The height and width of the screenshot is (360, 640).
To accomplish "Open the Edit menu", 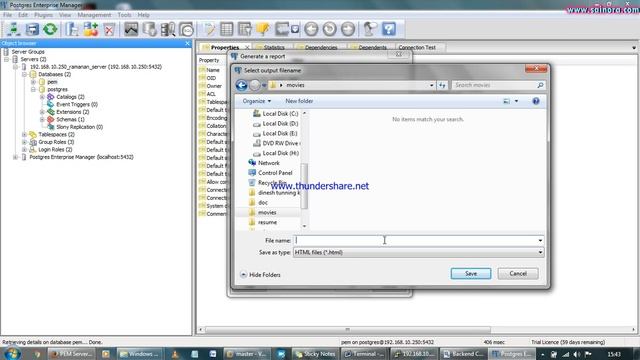I will coord(23,15).
